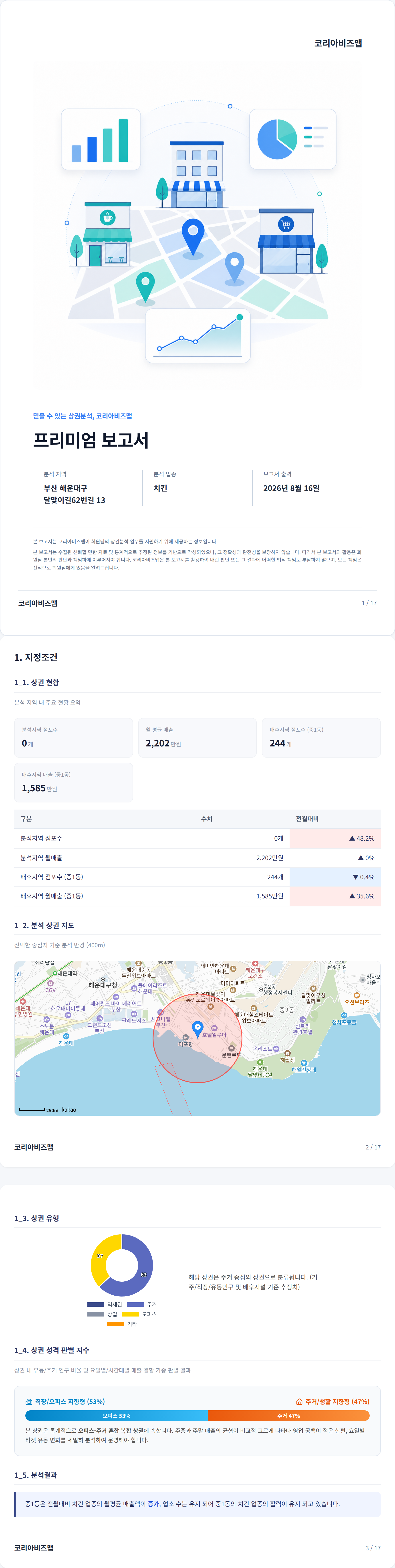This screenshot has width=395, height=1568.
Task: Click the 문탠로드 marker on the map
Action: [232, 1048]
